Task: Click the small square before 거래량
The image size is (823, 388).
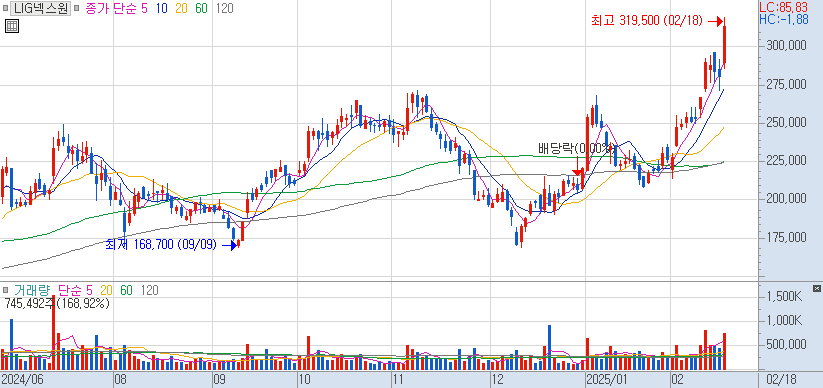Action: (x=5, y=290)
